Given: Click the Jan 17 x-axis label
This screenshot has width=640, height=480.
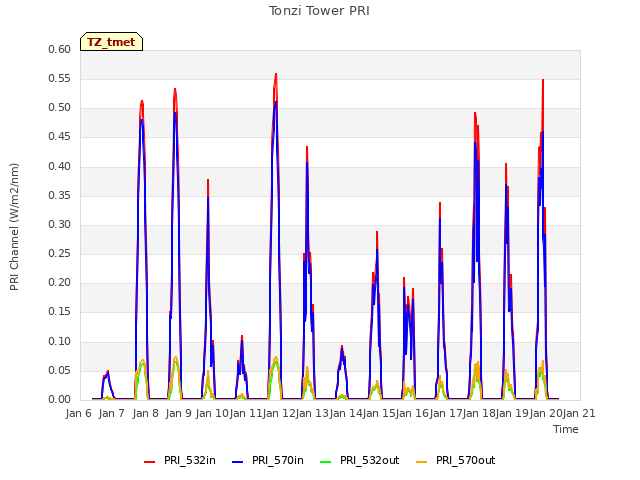Looking at the screenshot, I should coord(446,413).
